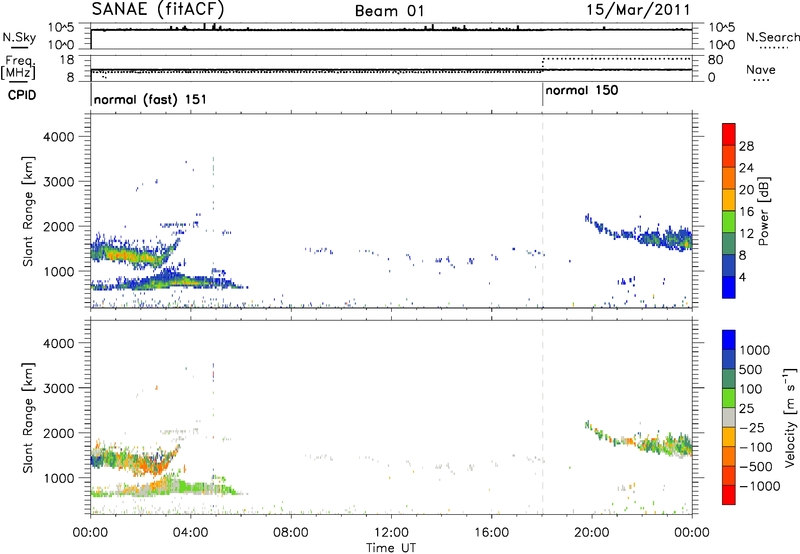Click the red bottom of the Velocity color bar
Screen dimensions: 800x554
tap(729, 494)
